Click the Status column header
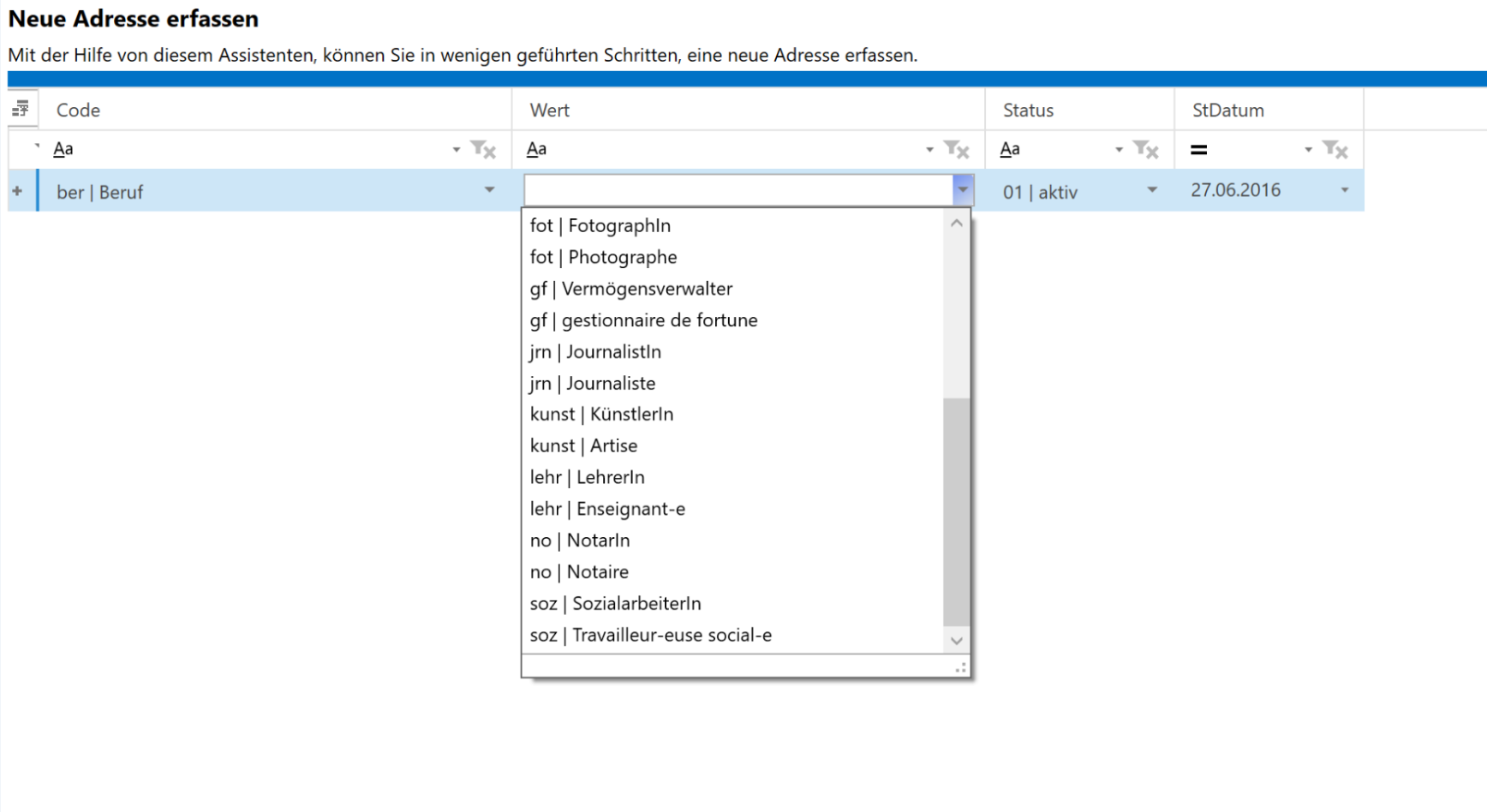The width and height of the screenshot is (1487, 812). coord(1028,110)
